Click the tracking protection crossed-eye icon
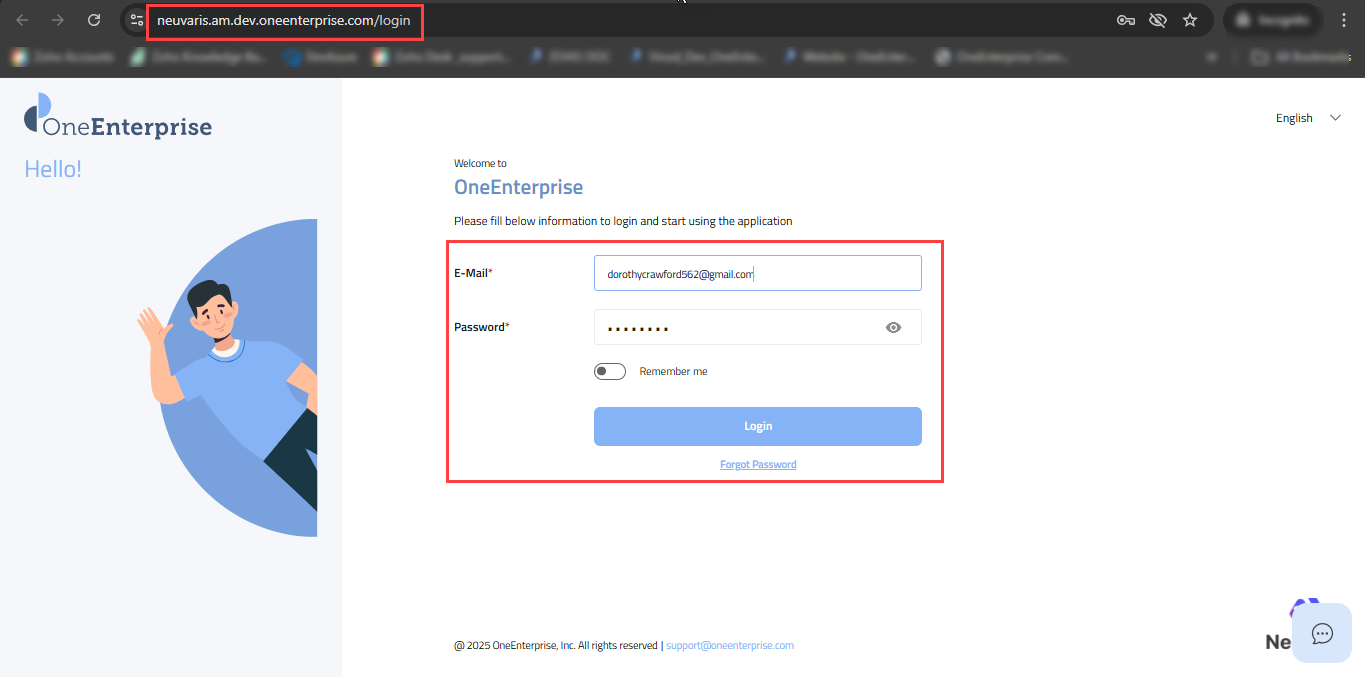Screen dimensions: 1365x677 tap(1157, 20)
